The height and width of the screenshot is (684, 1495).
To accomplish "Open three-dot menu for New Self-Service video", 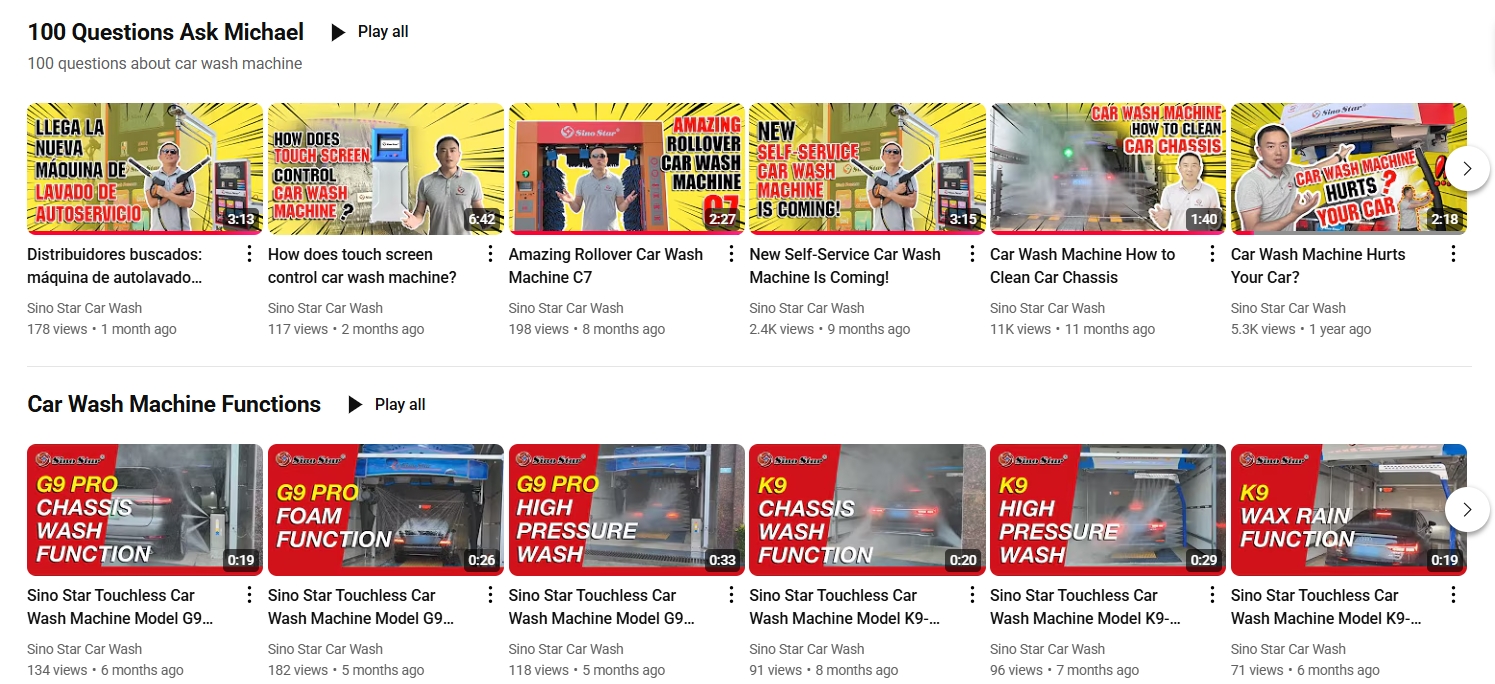I will tap(972, 254).
